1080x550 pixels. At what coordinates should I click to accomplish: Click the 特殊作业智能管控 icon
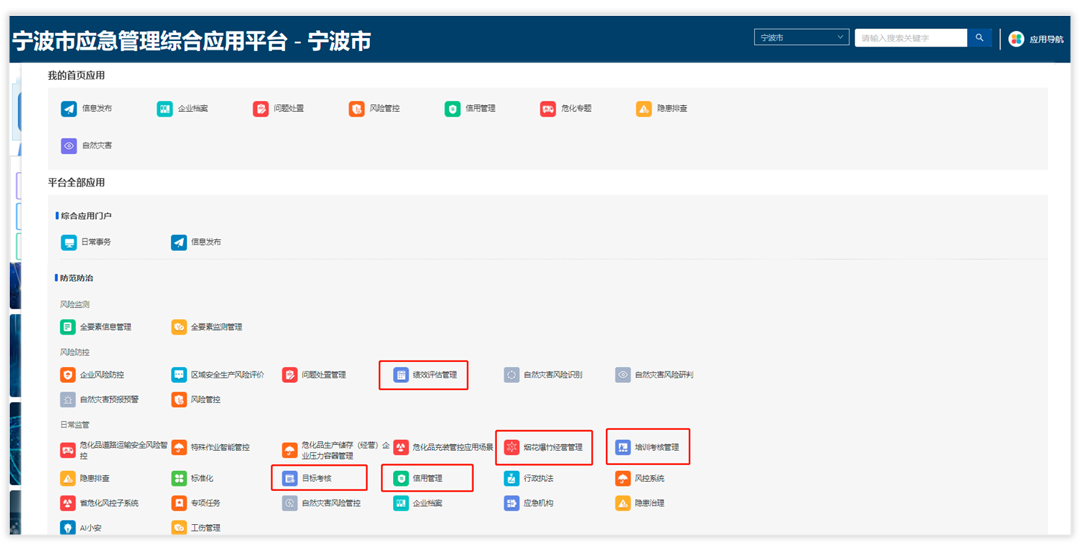[x=179, y=447]
